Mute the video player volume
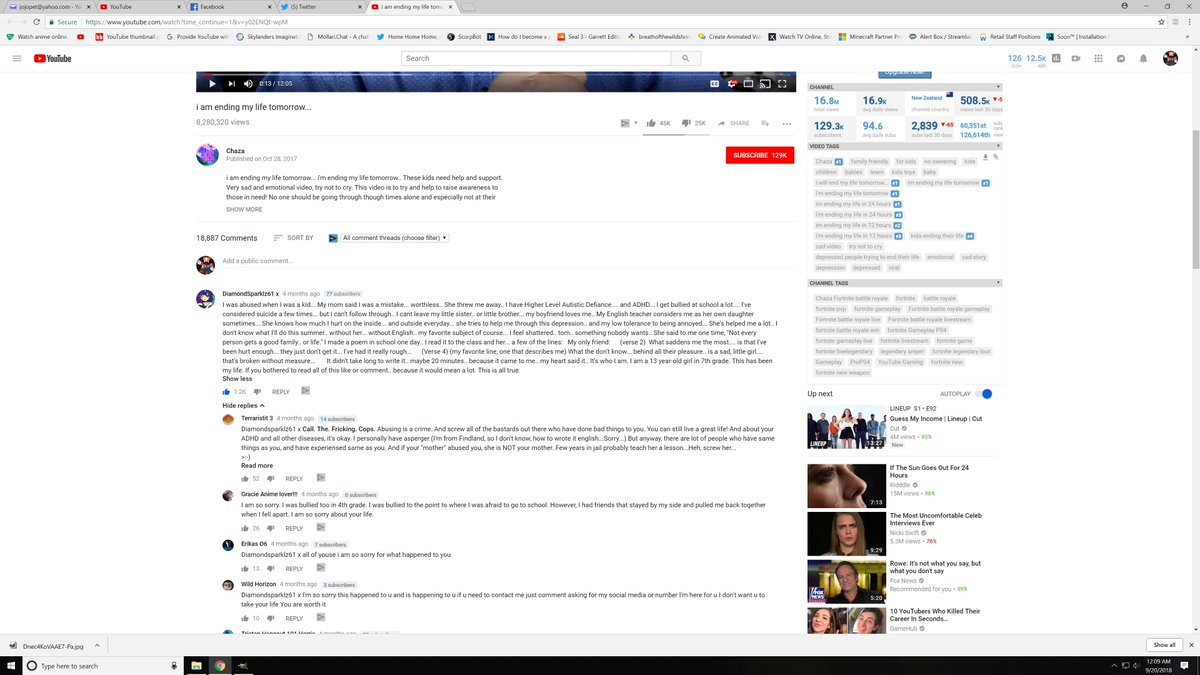Image resolution: width=1200 pixels, height=675 pixels. coord(248,84)
